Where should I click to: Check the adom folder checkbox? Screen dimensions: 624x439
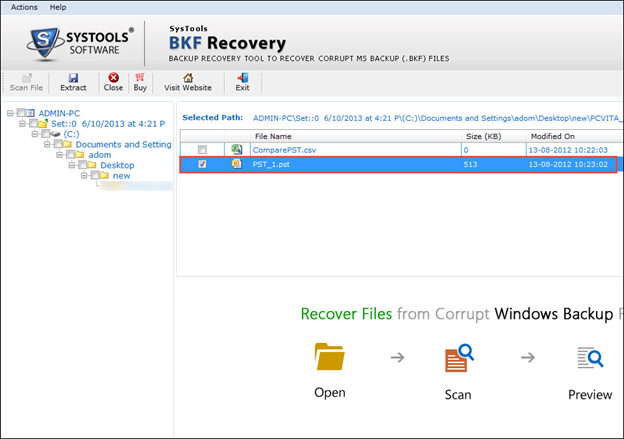[70, 154]
